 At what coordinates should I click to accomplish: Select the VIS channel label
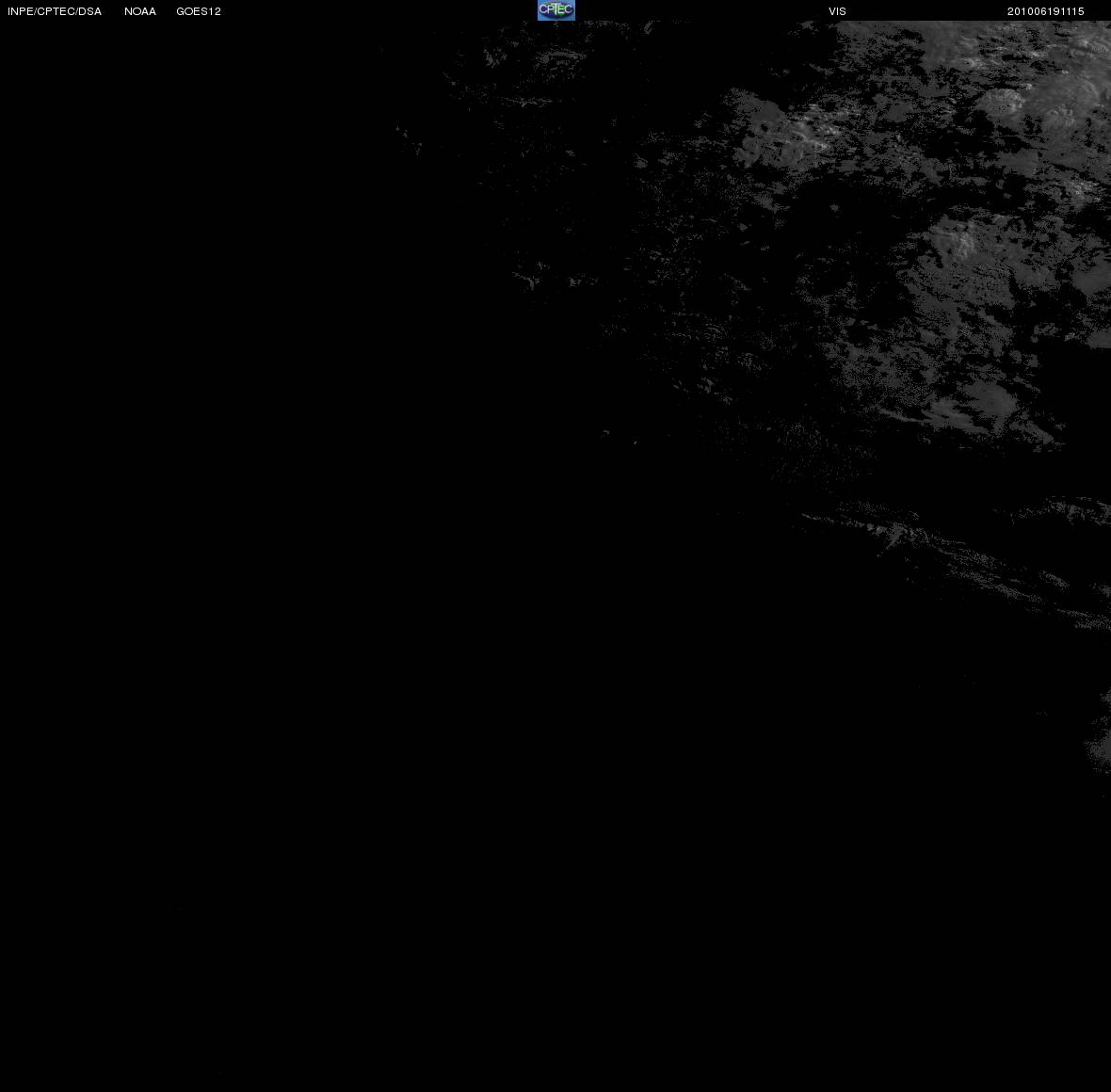point(838,11)
